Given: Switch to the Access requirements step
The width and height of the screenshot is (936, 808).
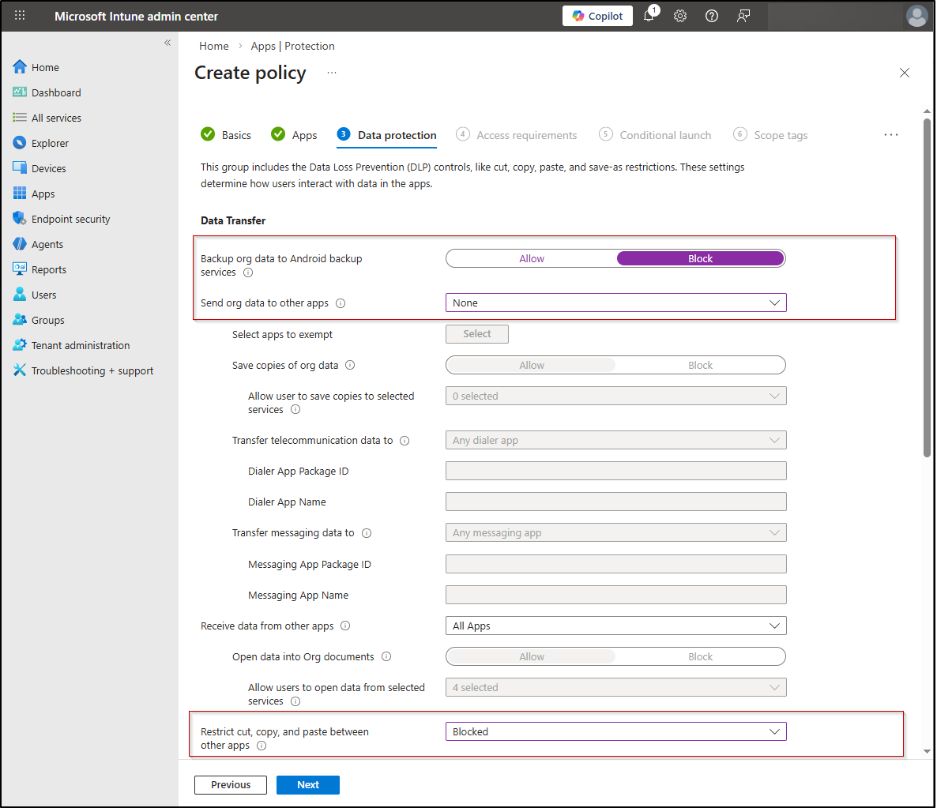Looking at the screenshot, I should (526, 135).
